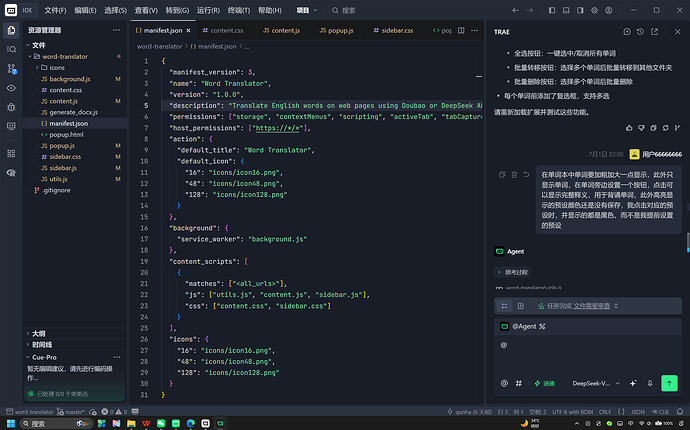Open the 终端(T) menu
The height and width of the screenshot is (430, 690).
(x=239, y=10)
